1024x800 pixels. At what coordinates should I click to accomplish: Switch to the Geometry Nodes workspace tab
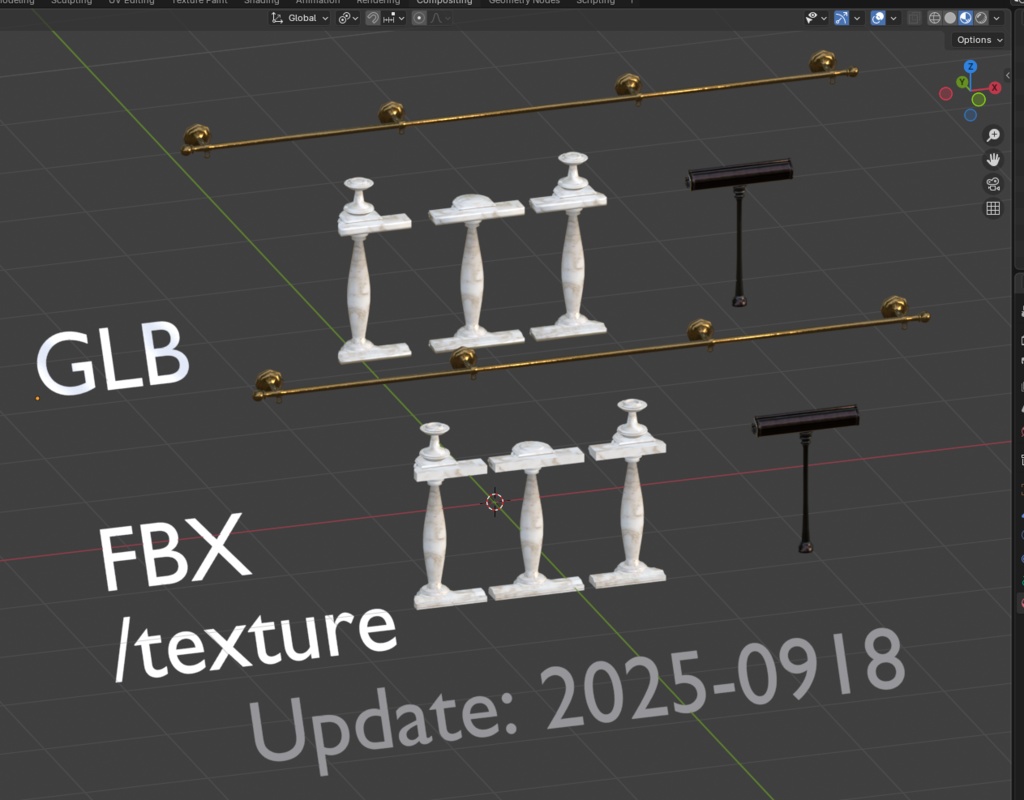pyautogui.click(x=524, y=2)
